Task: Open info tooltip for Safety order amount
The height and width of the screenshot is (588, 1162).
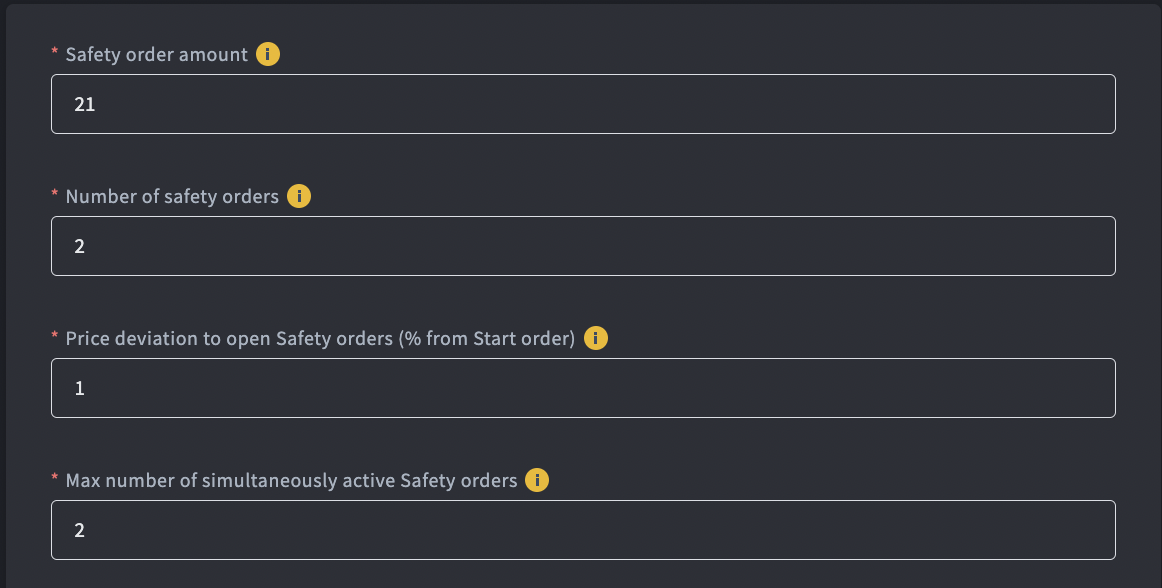Action: (x=268, y=54)
